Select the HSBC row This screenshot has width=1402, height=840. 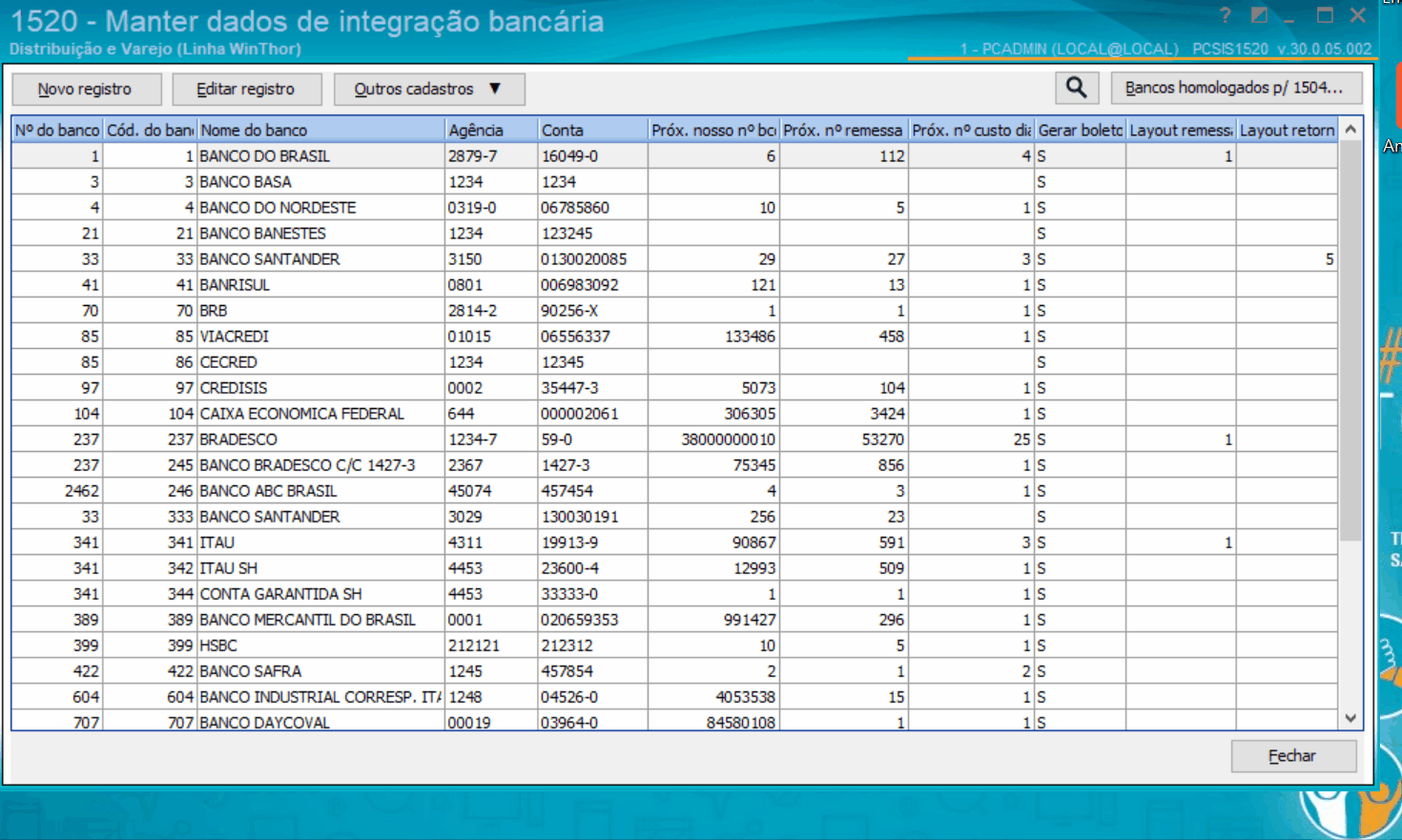point(674,645)
